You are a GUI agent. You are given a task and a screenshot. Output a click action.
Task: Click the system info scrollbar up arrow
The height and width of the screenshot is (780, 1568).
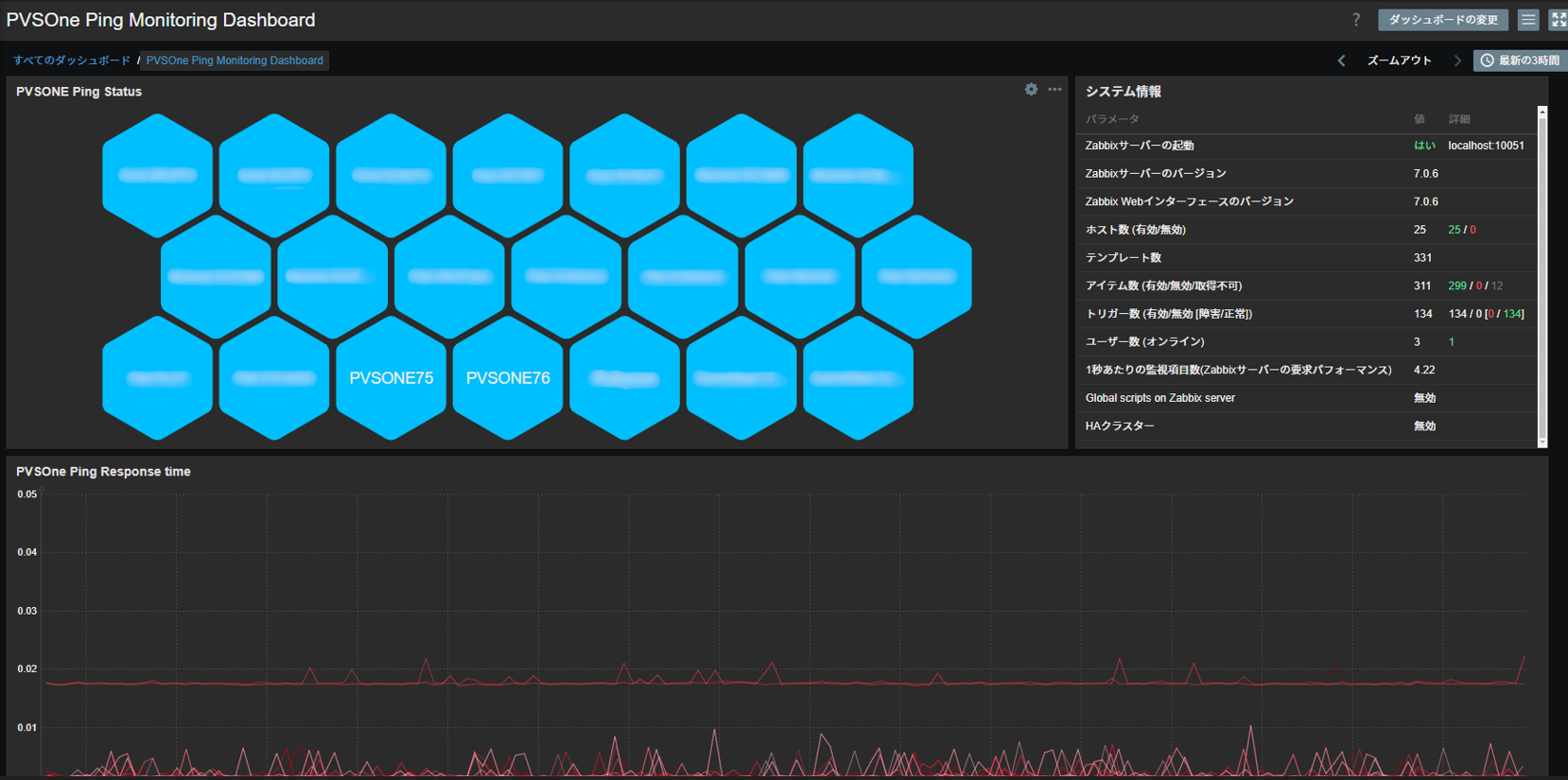[1542, 112]
